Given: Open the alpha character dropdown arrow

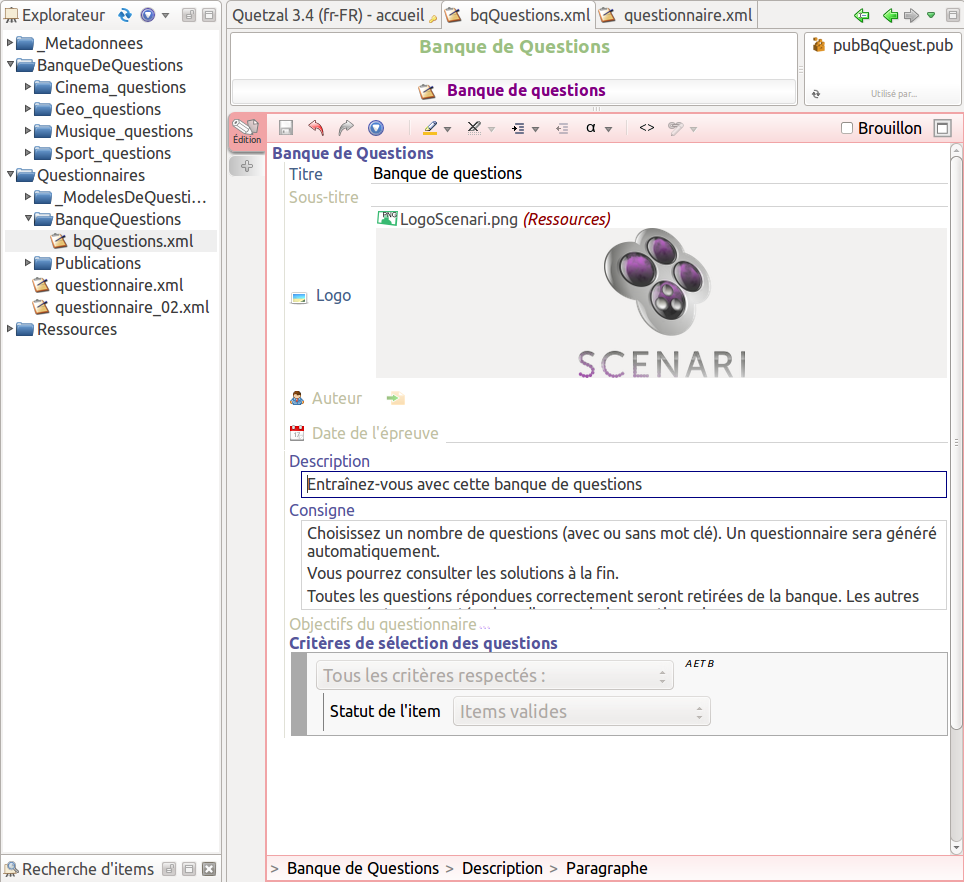Looking at the screenshot, I should [x=609, y=129].
